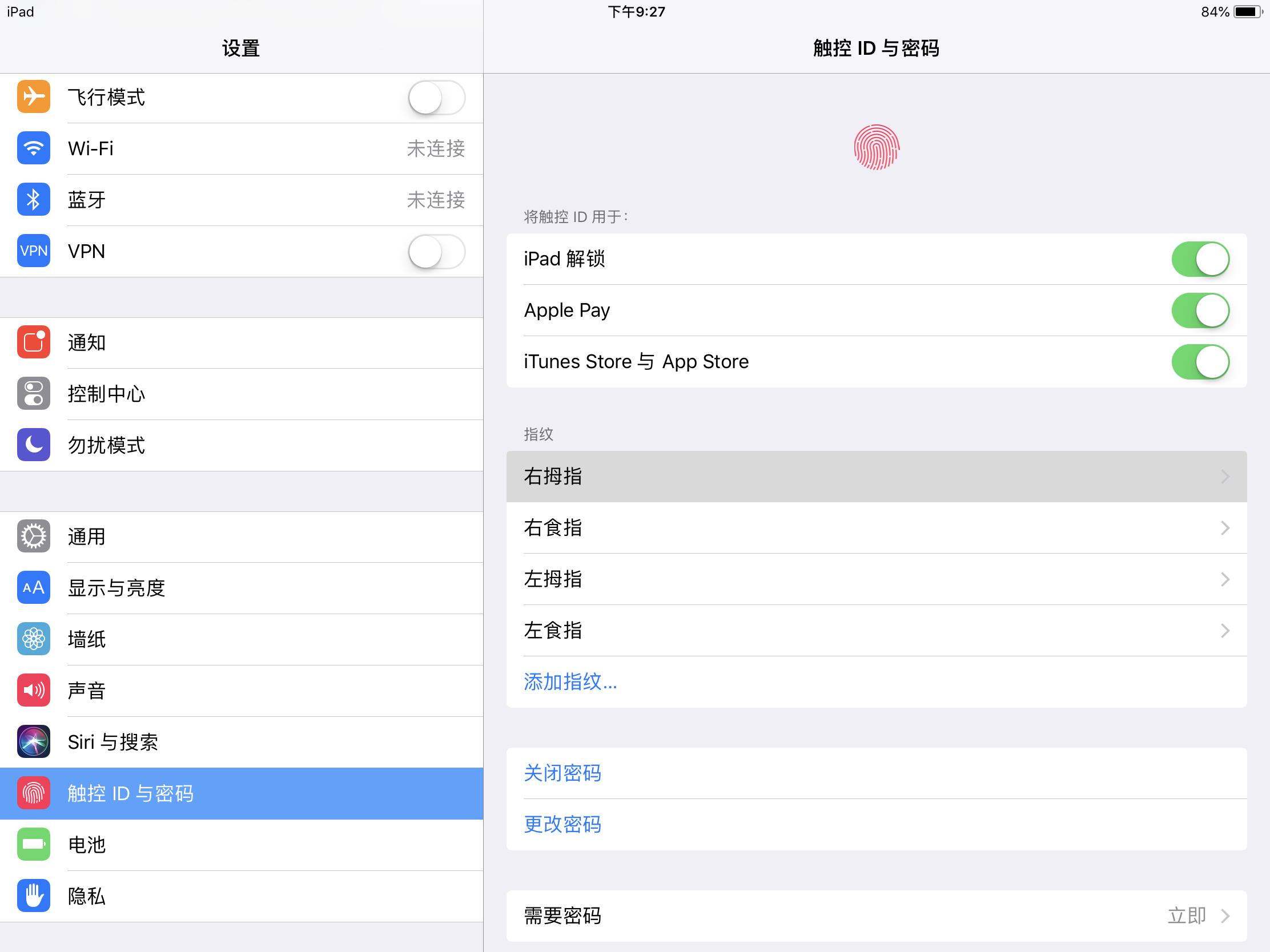Open the left thumb (左拇指) fingerprint entry
The image size is (1270, 952).
[x=875, y=579]
